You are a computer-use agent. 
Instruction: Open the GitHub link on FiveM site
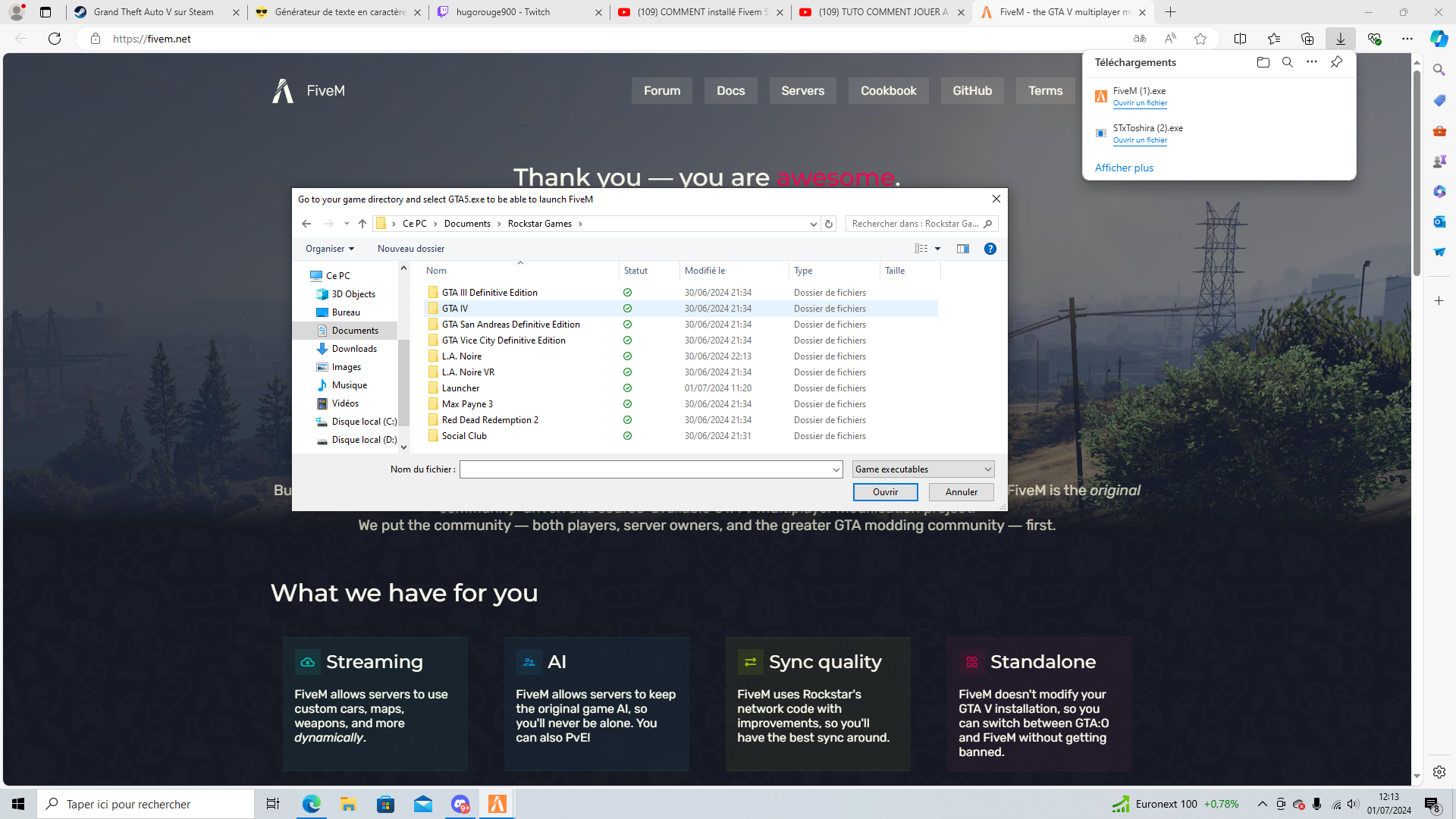pyautogui.click(x=972, y=91)
